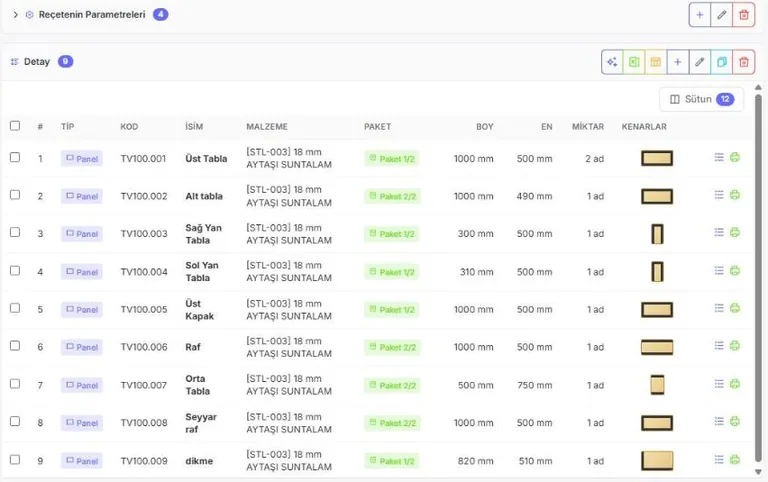768x482 pixels.
Task: Open the Sütun column selector
Action: click(701, 99)
